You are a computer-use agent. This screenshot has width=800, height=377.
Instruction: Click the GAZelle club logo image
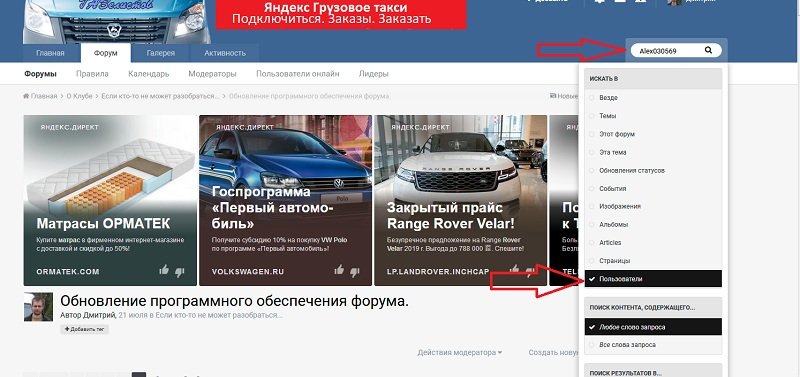(x=117, y=21)
